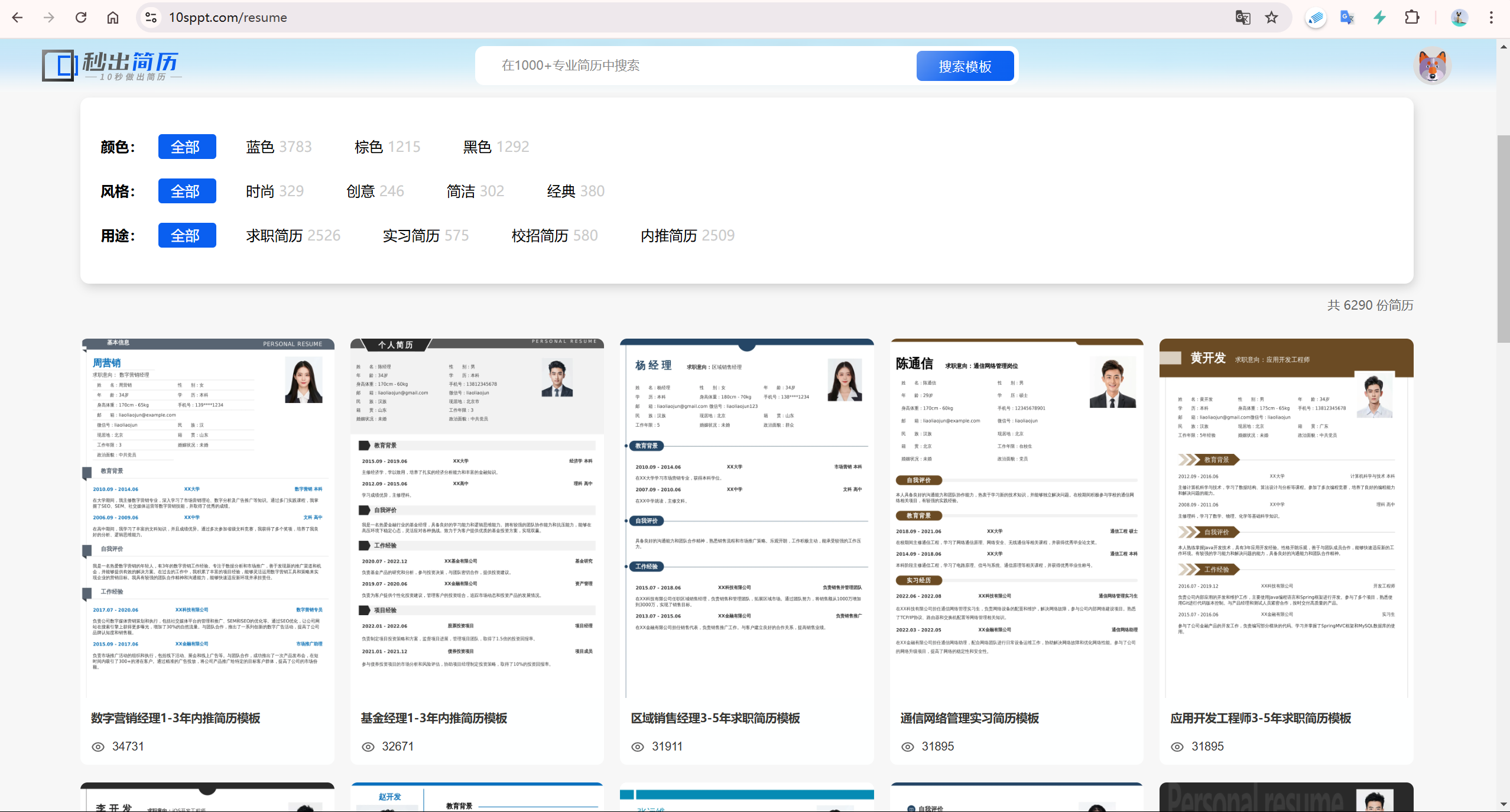Reload the page with the refresh icon
This screenshot has width=1510, height=812.
(81, 18)
